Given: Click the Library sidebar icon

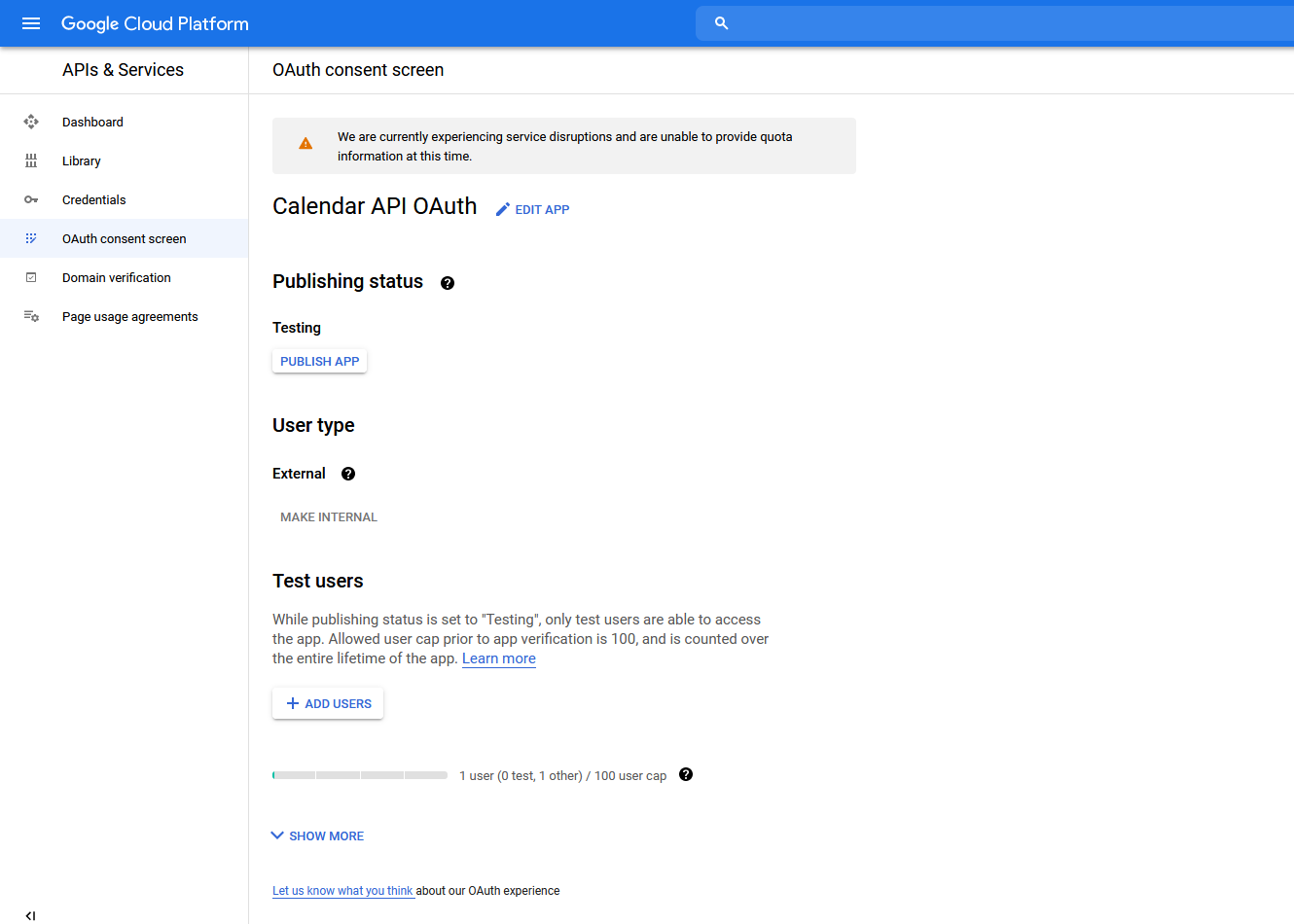Looking at the screenshot, I should point(31,160).
